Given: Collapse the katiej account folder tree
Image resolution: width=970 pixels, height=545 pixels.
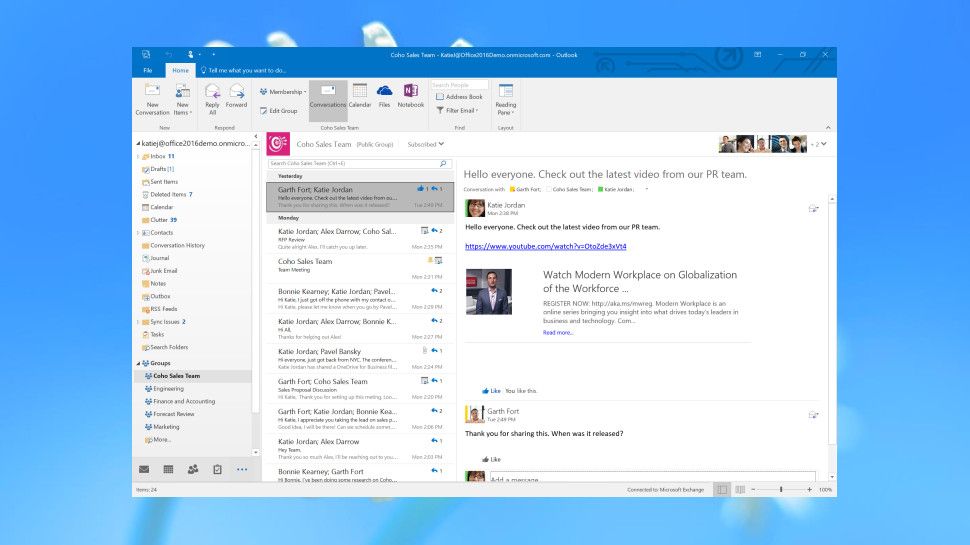Looking at the screenshot, I should tap(138, 144).
